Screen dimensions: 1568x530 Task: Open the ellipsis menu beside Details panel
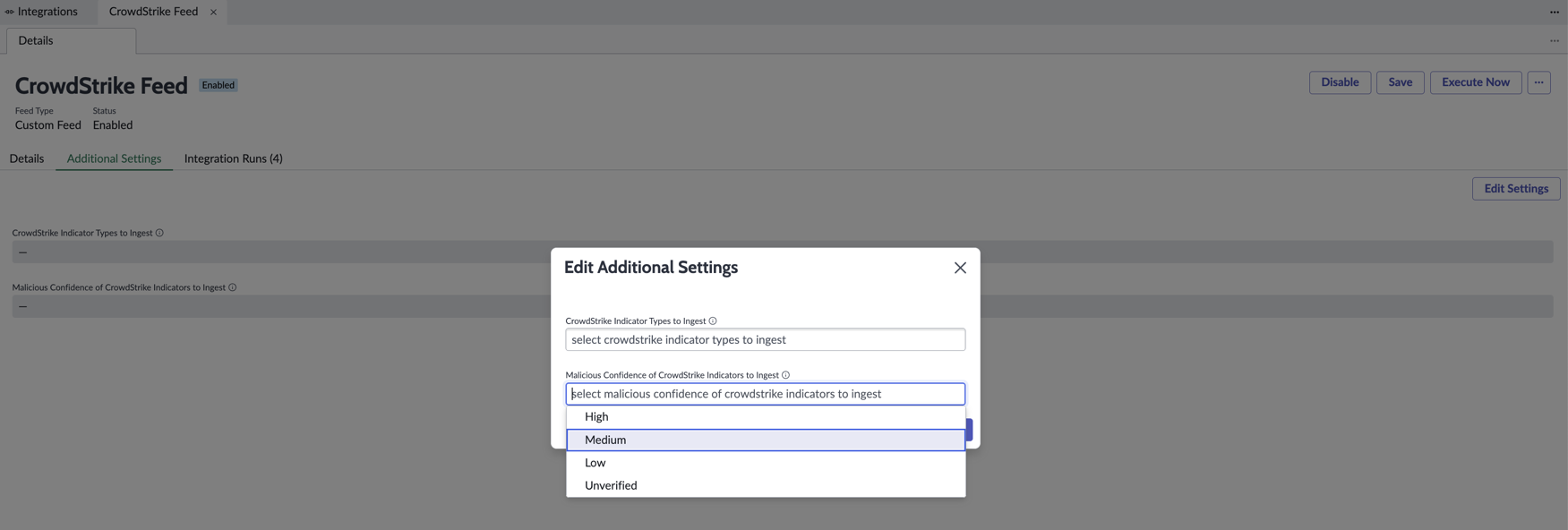coord(1555,40)
